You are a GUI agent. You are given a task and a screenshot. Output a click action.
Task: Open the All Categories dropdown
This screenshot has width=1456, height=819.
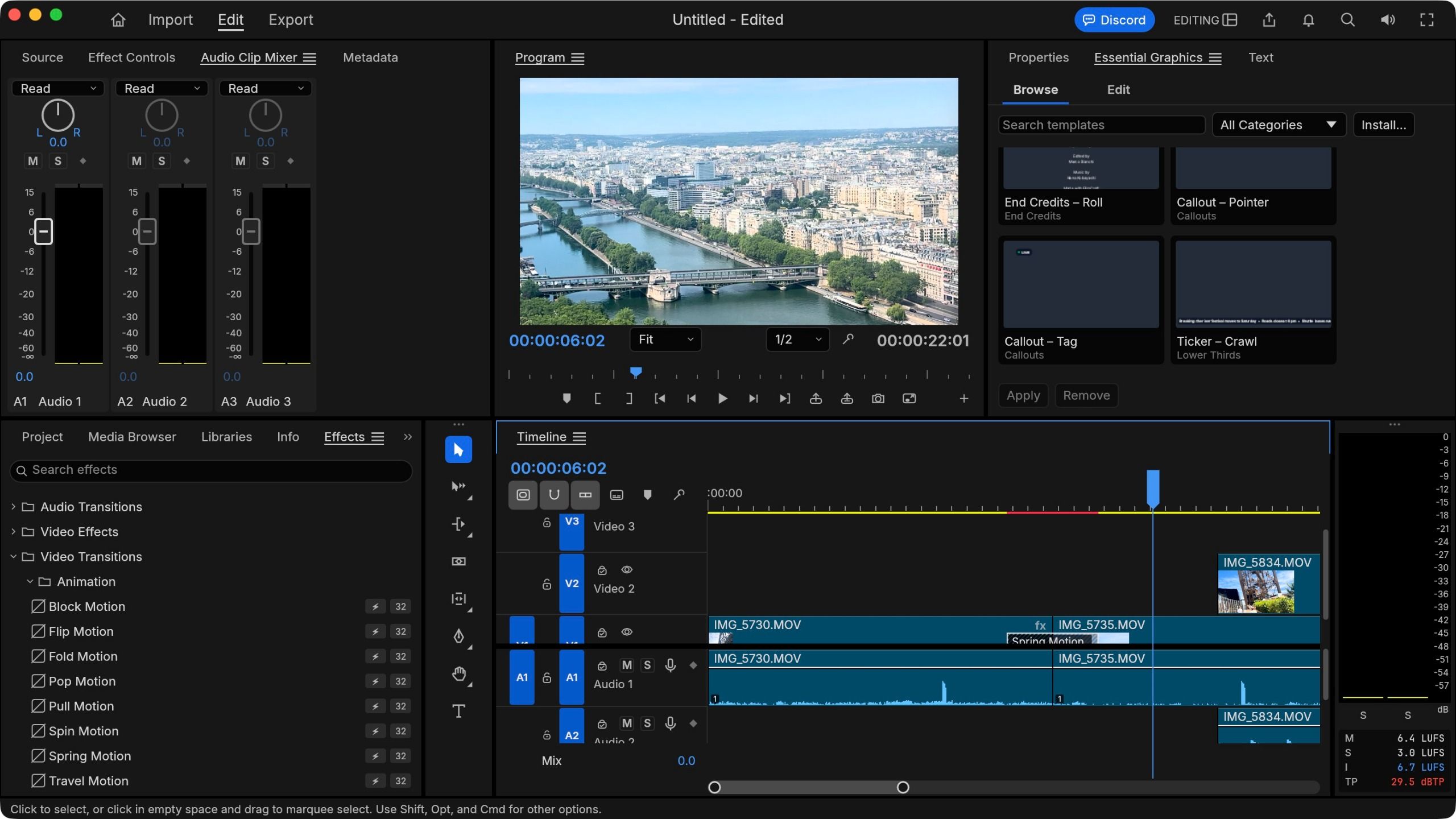pyautogui.click(x=1279, y=125)
